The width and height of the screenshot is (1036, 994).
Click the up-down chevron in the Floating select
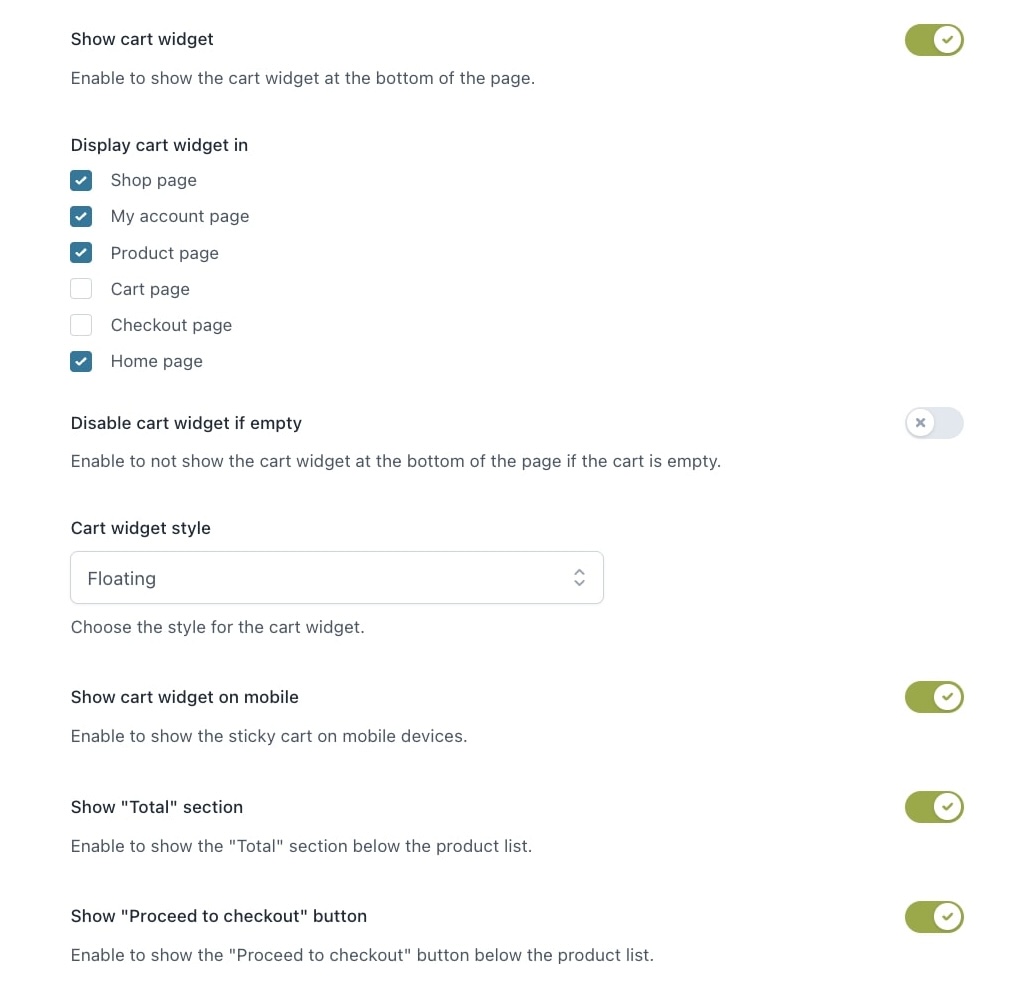click(579, 578)
